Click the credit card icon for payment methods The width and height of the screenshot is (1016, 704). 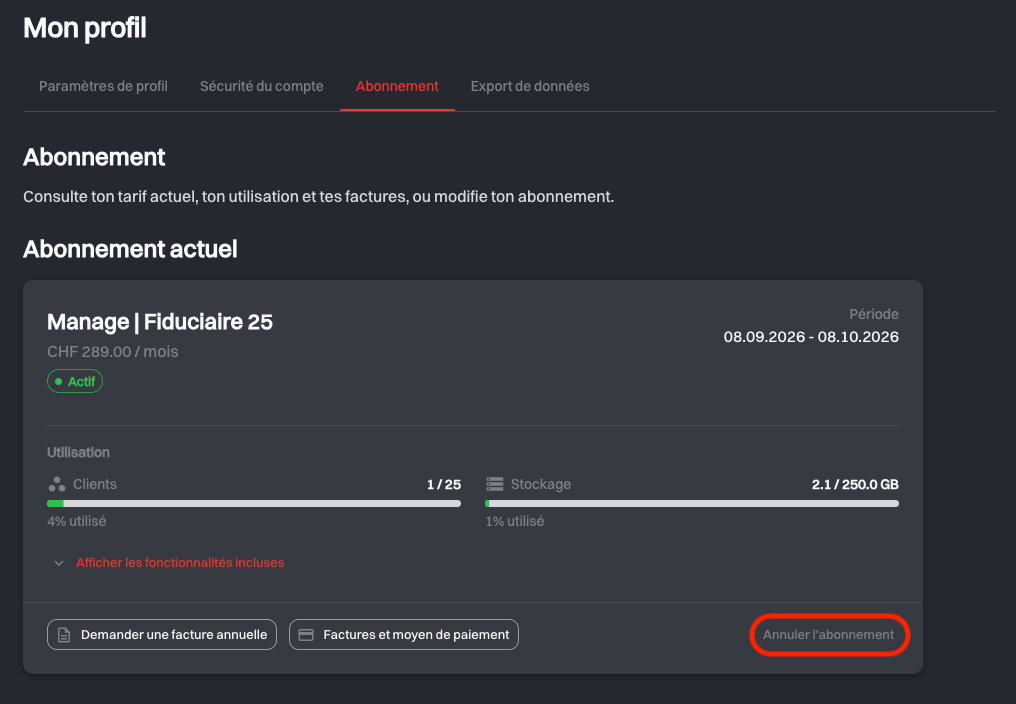point(306,635)
